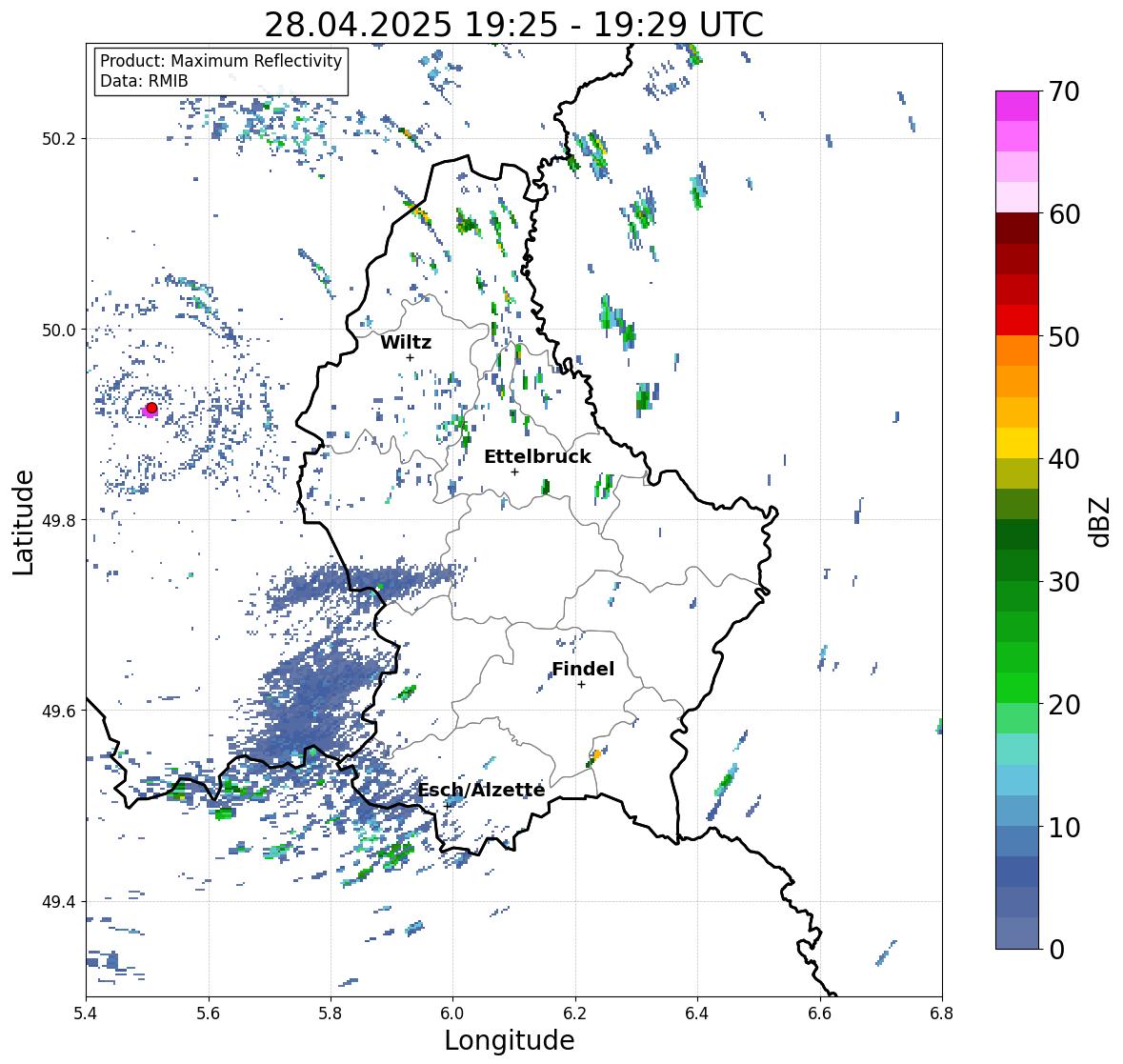This screenshot has height=1064, width=1123.
Task: Click the Findel cross marker
Action: coord(581,685)
